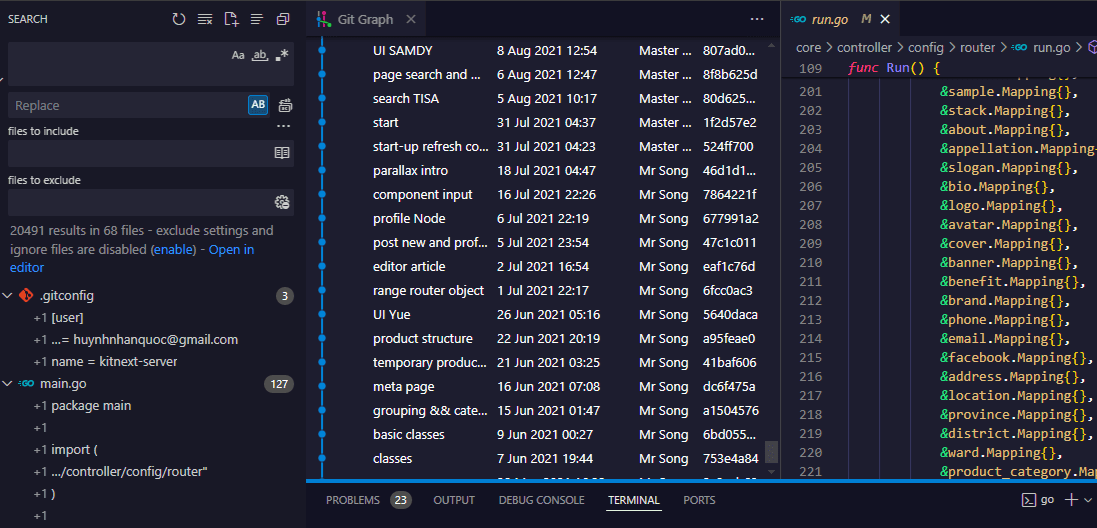This screenshot has width=1097, height=528.
Task: Open a new search editor
Action: [231, 19]
